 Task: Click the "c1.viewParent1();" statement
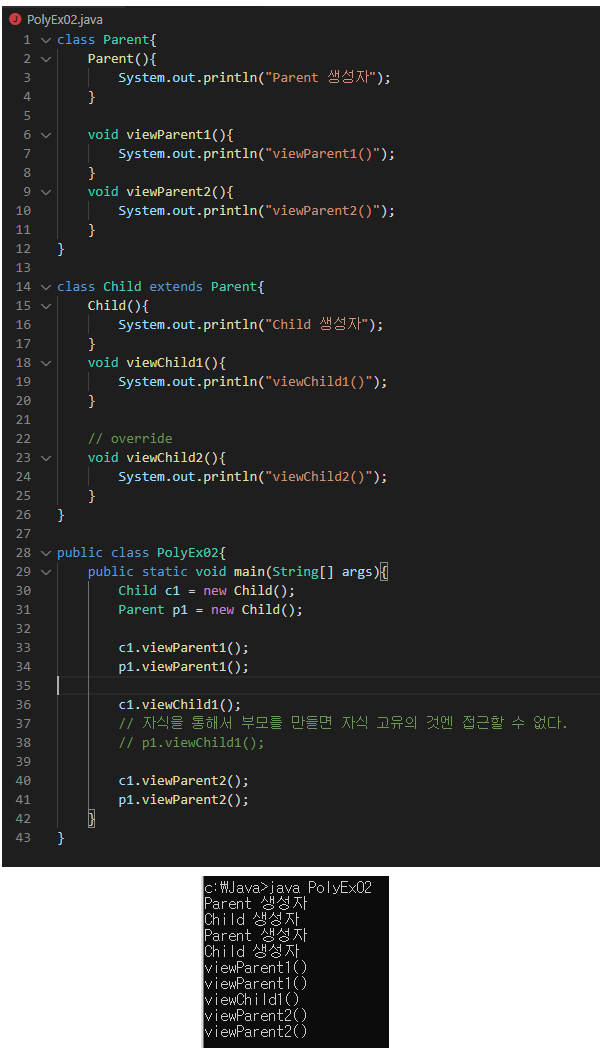pos(183,648)
